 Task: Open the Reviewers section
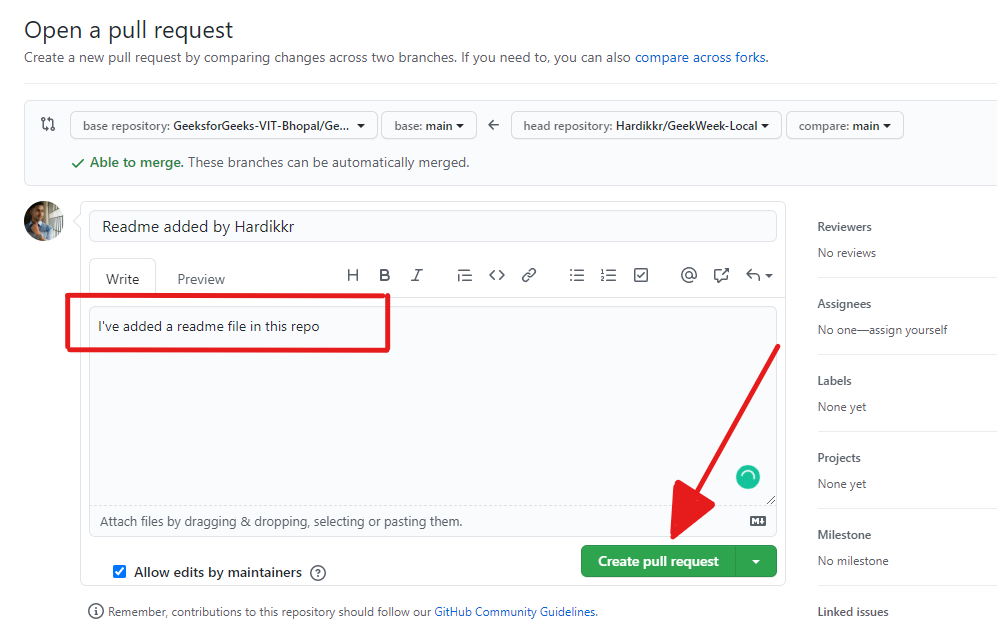click(x=844, y=226)
